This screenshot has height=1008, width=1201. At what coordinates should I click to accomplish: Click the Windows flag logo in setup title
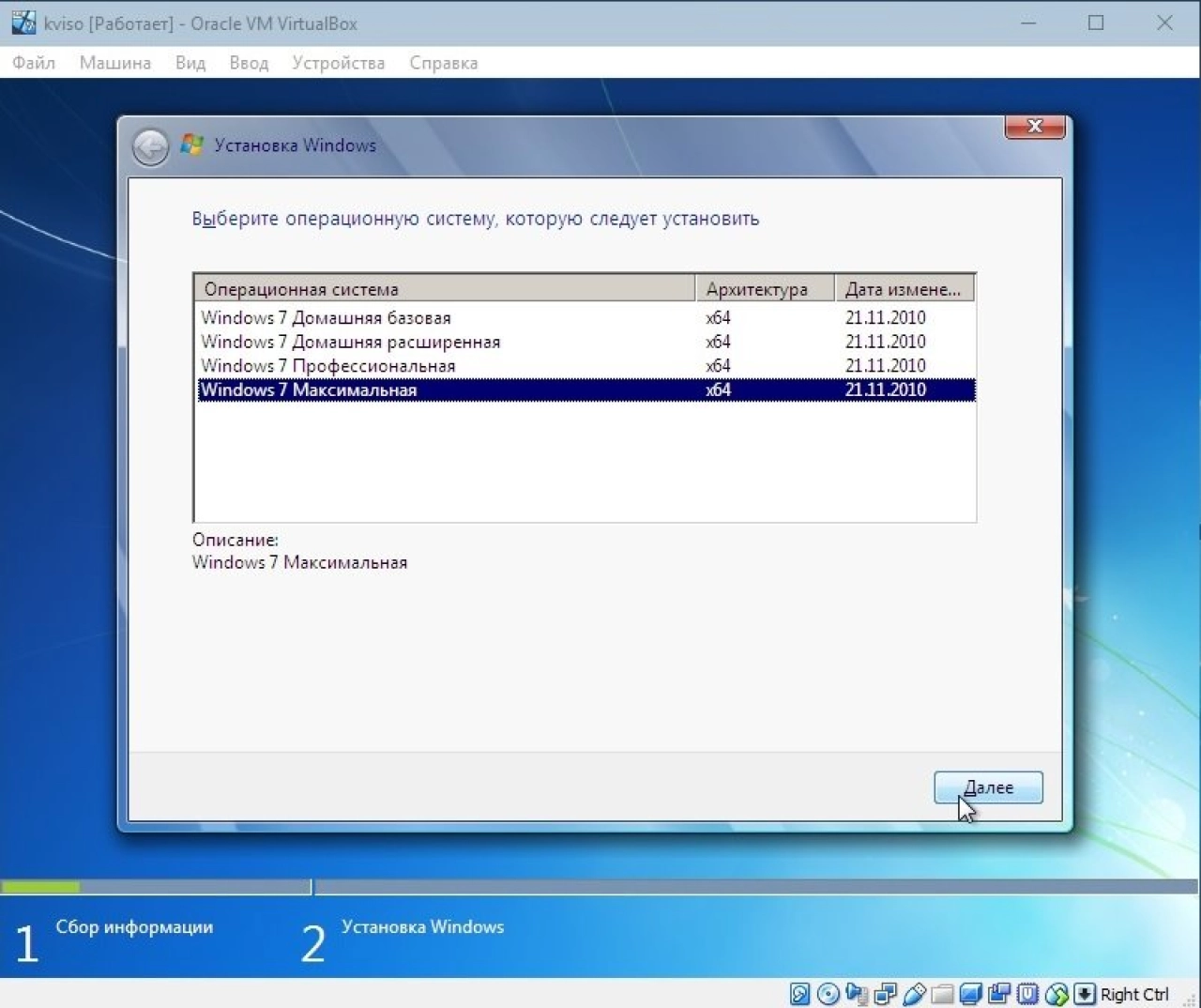pyautogui.click(x=192, y=145)
